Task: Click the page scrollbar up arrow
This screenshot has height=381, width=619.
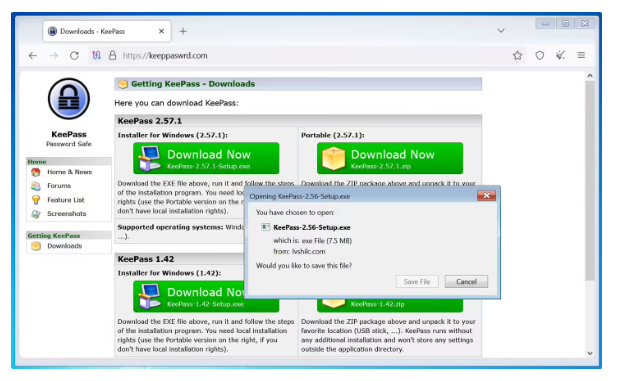Action: 590,76
